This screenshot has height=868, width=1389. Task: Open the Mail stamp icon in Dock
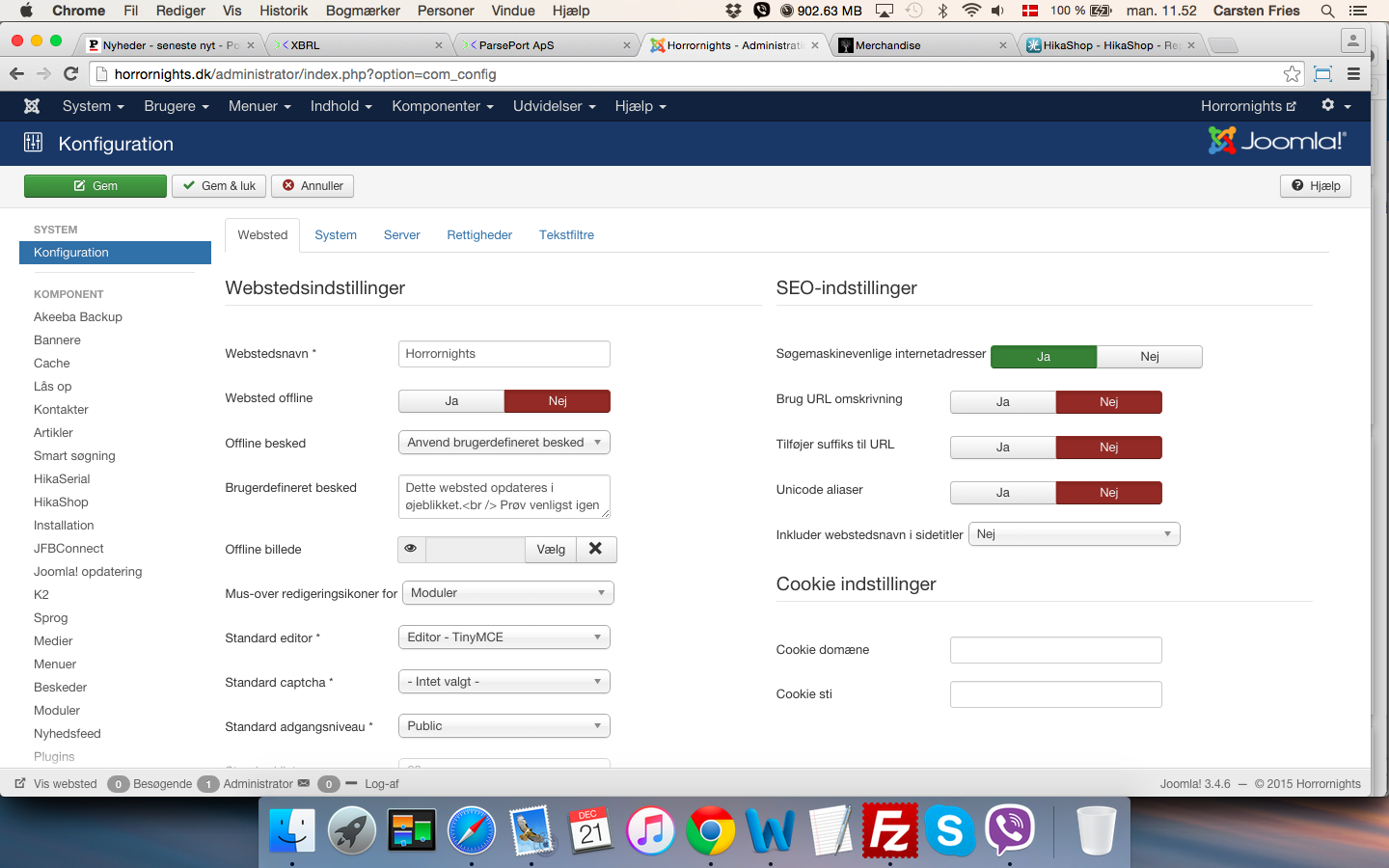[x=531, y=829]
